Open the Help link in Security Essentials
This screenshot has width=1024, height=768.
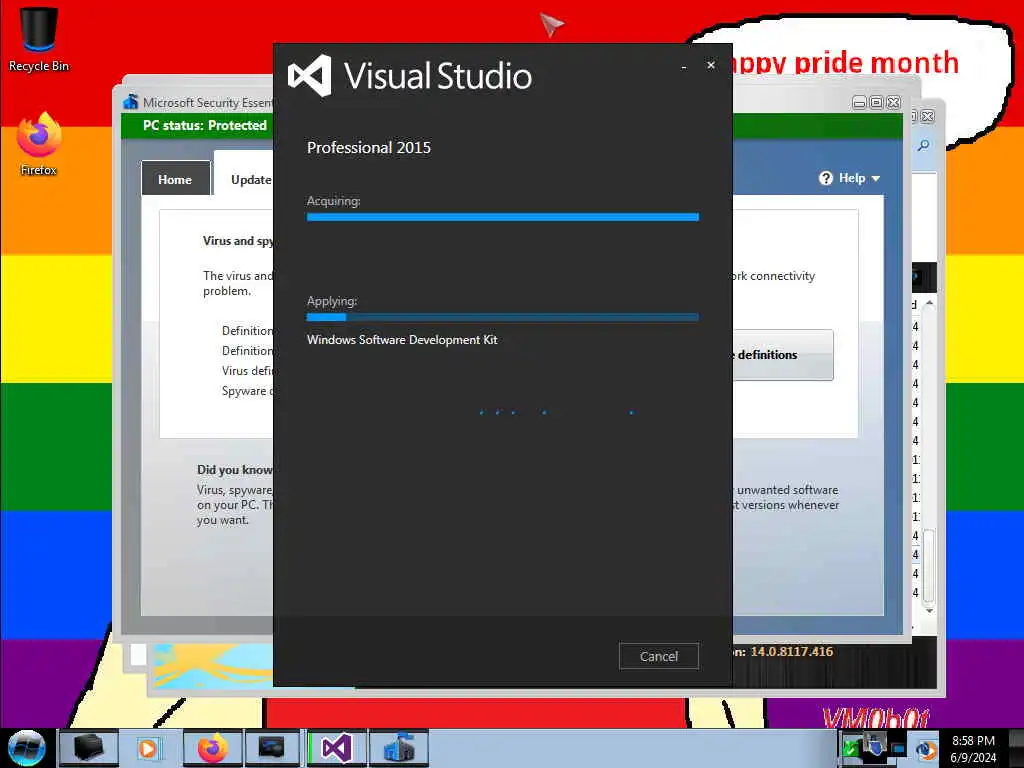(x=852, y=178)
